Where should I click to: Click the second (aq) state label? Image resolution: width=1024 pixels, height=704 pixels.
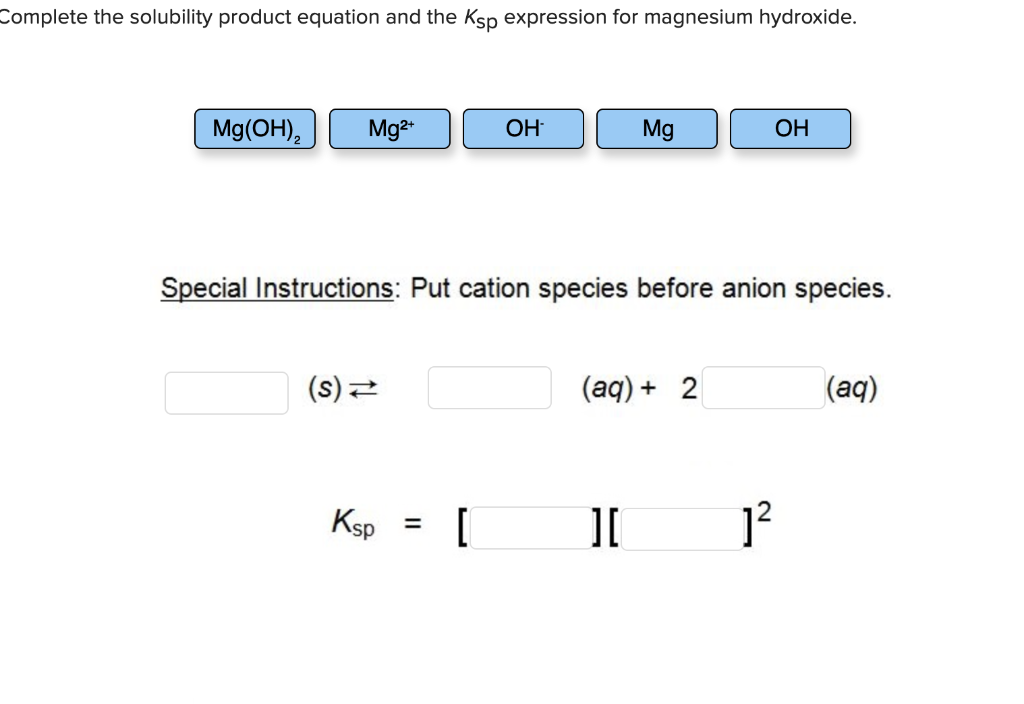pyautogui.click(x=851, y=388)
